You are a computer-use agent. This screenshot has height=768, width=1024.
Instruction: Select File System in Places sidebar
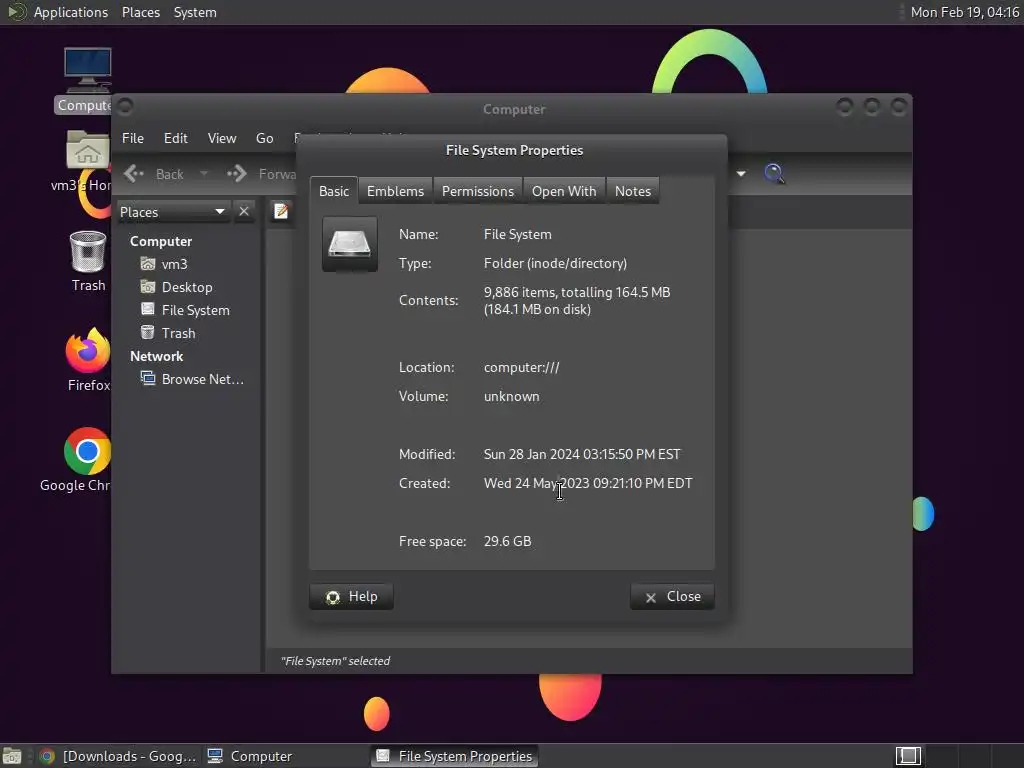(195, 310)
